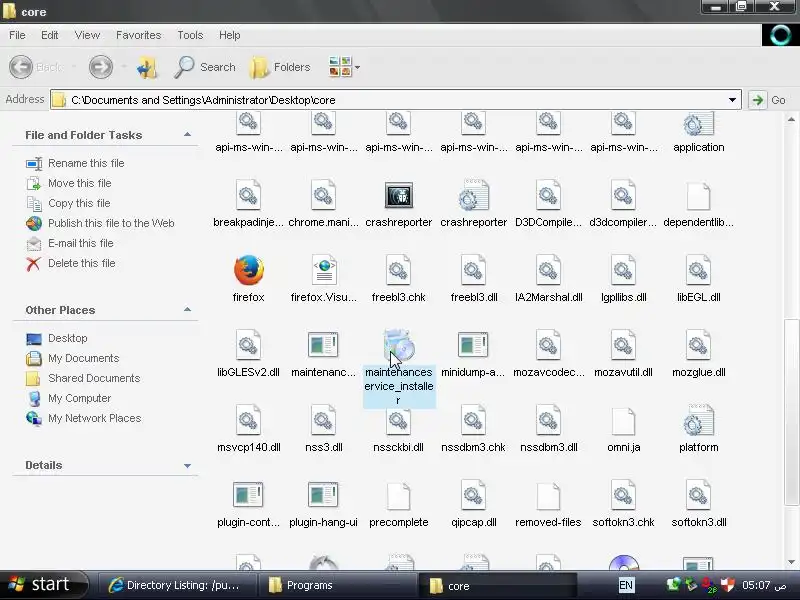Click Rename this file link

(86, 163)
